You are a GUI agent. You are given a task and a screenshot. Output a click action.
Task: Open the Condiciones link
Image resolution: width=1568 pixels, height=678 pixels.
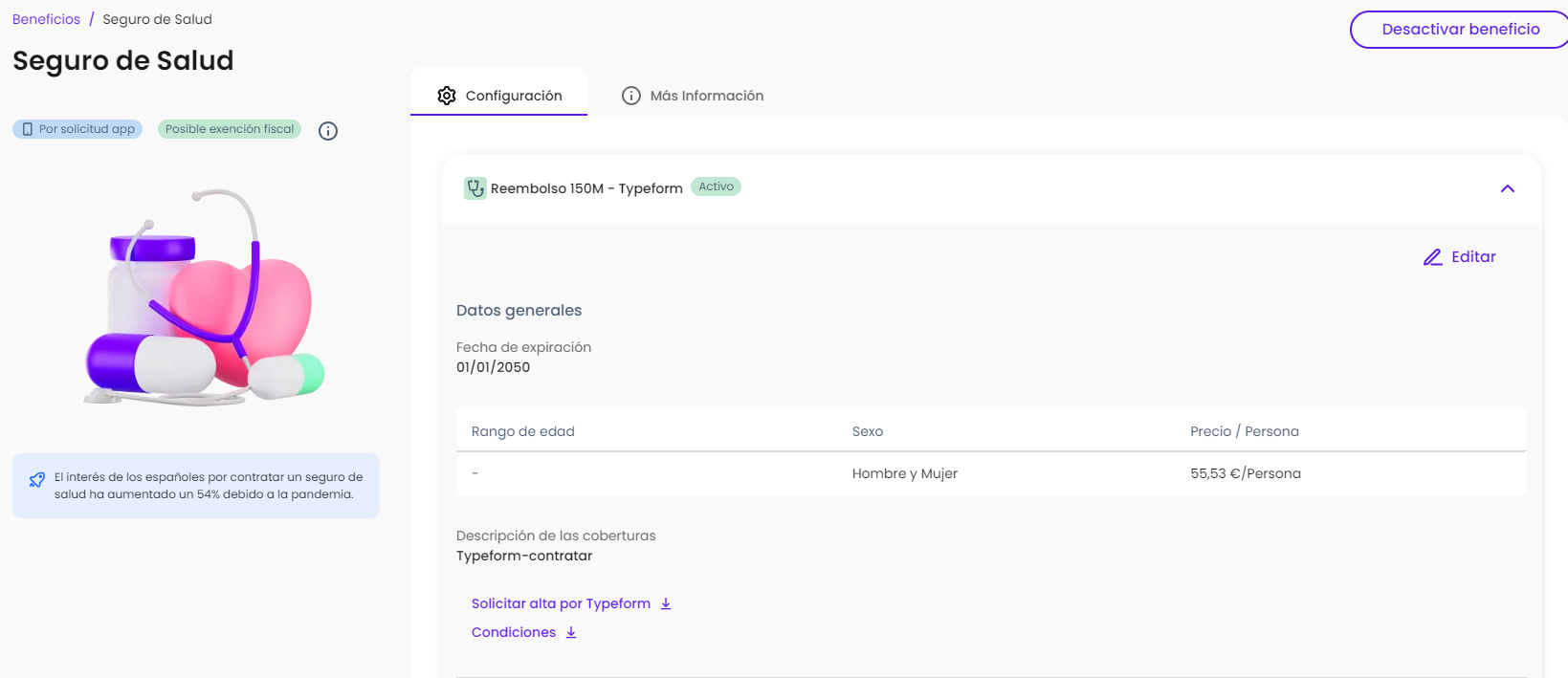[513, 632]
